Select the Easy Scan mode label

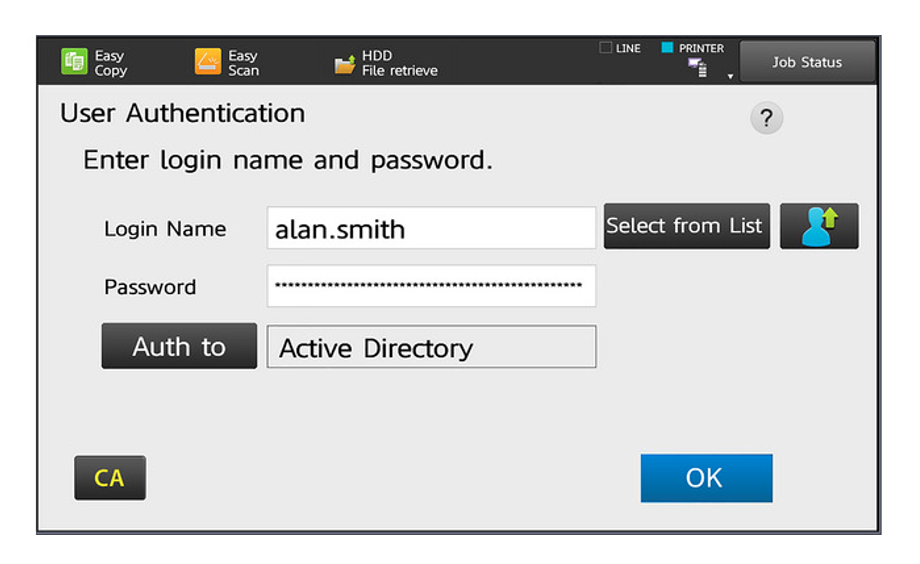[243, 63]
